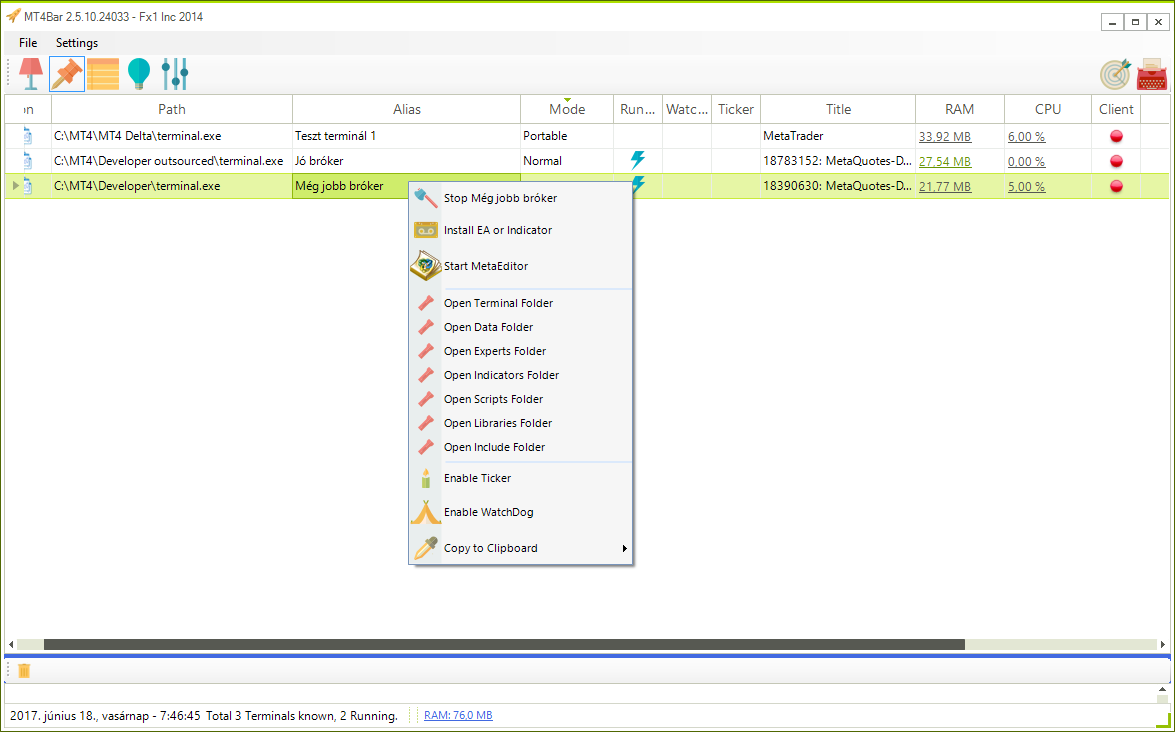Open the Settings menu
Screen dimensions: 1175x732
coord(76,43)
